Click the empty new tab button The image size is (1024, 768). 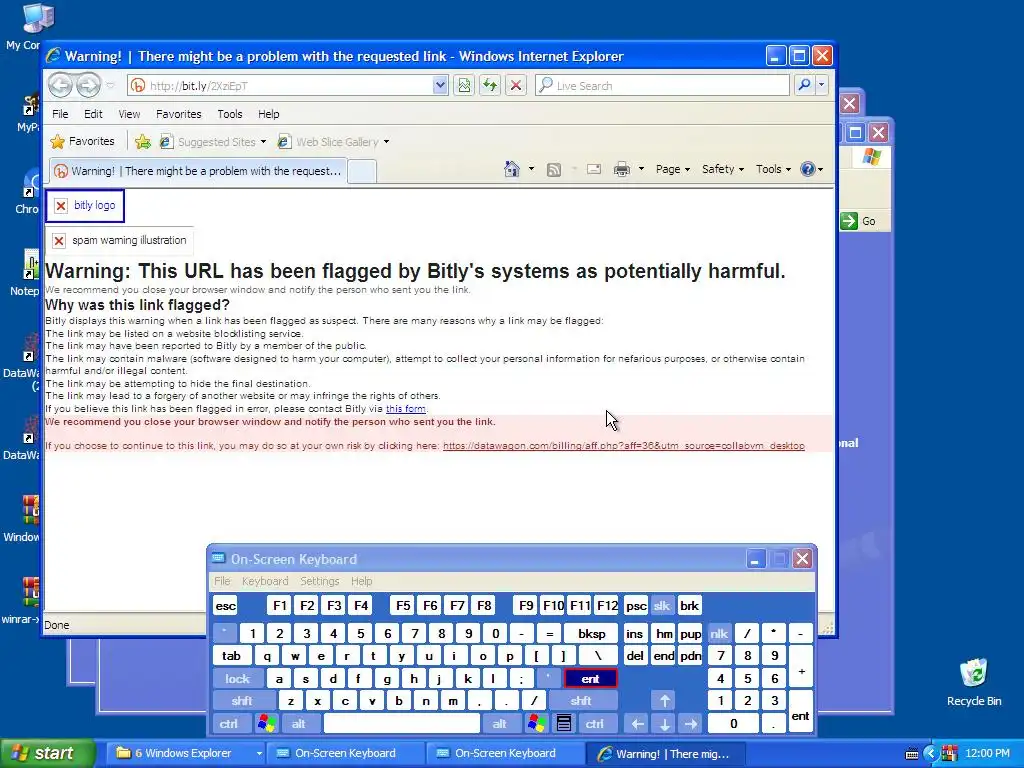click(x=361, y=171)
